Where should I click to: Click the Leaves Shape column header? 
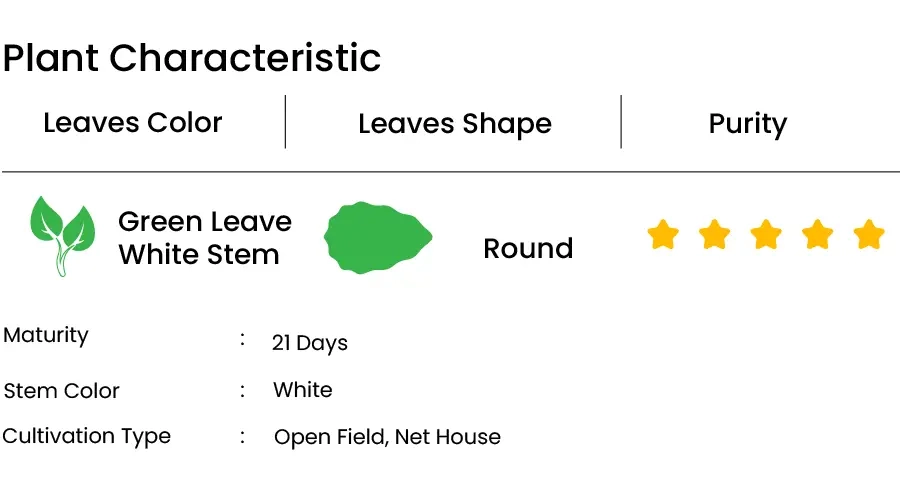point(455,124)
